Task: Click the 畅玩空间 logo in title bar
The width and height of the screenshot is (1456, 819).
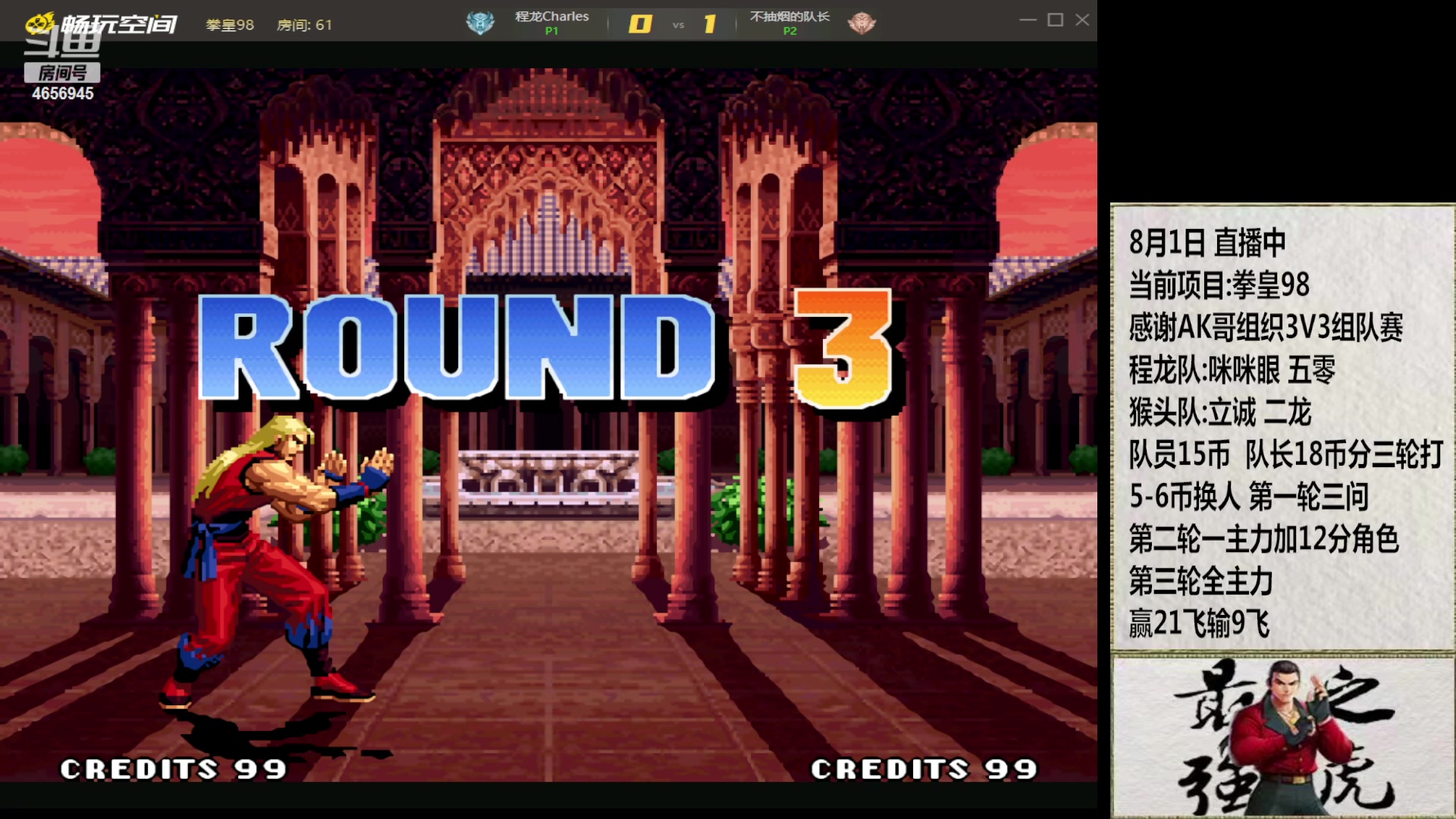Action: [x=102, y=24]
